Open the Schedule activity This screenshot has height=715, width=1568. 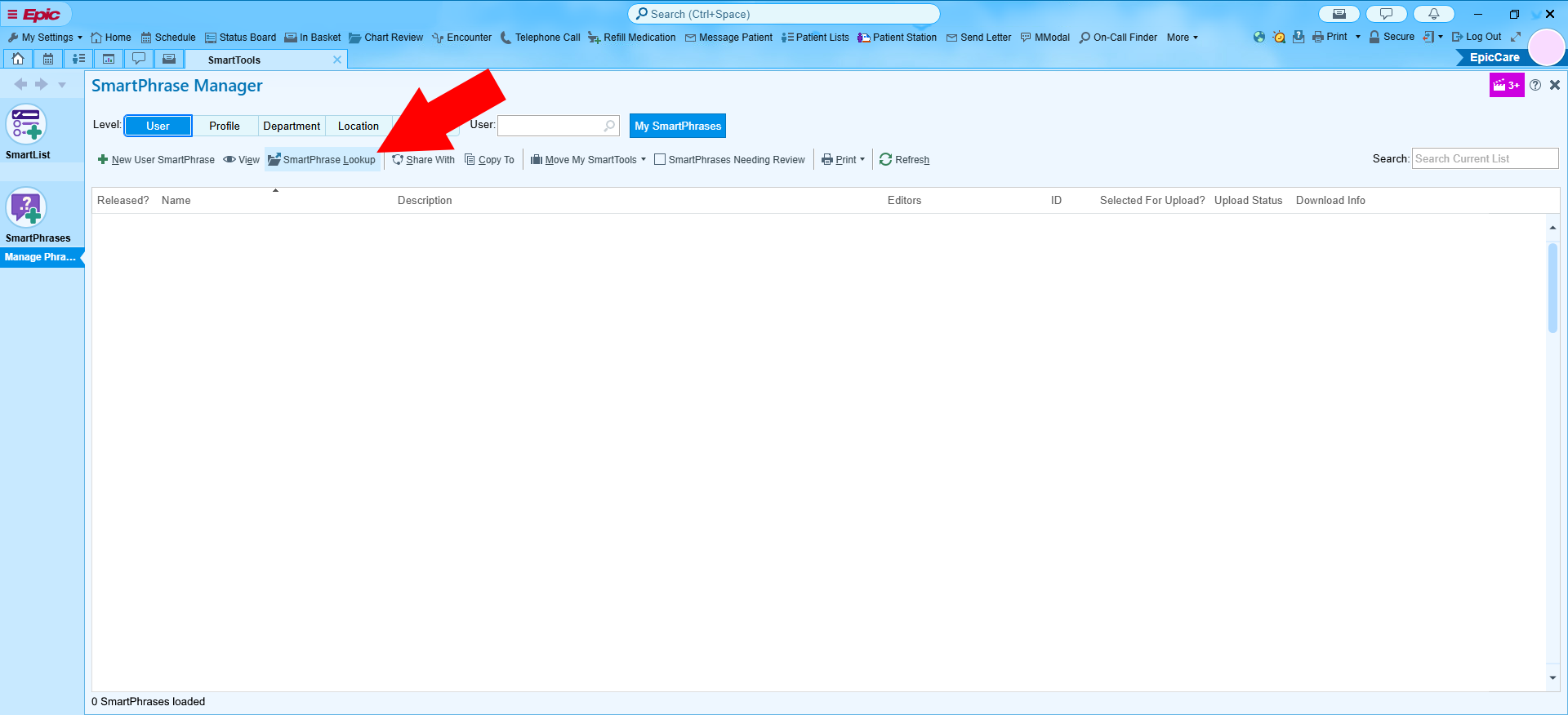(x=168, y=38)
